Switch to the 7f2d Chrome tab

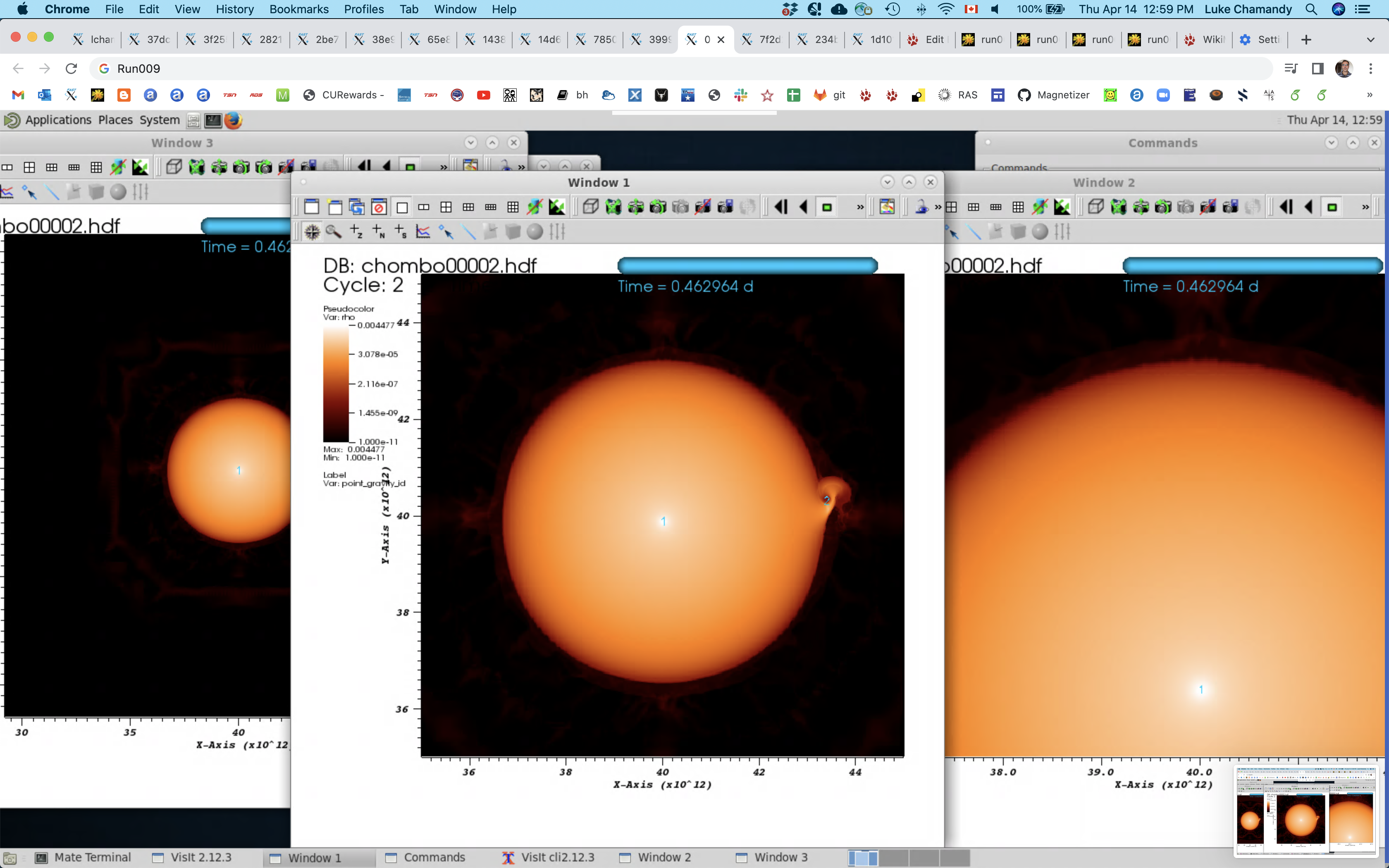tap(761, 40)
